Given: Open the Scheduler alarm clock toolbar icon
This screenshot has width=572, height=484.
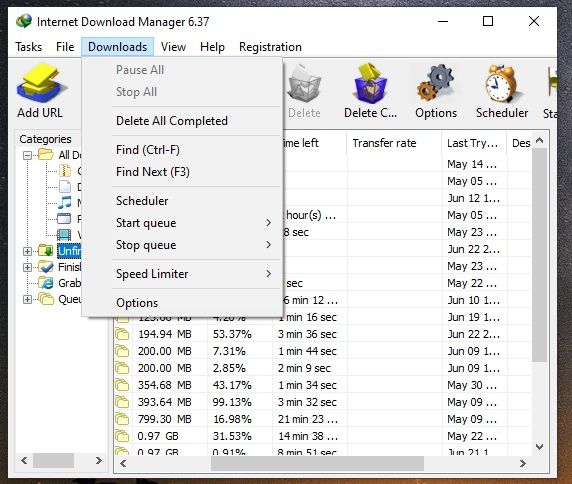Looking at the screenshot, I should coord(502,84).
